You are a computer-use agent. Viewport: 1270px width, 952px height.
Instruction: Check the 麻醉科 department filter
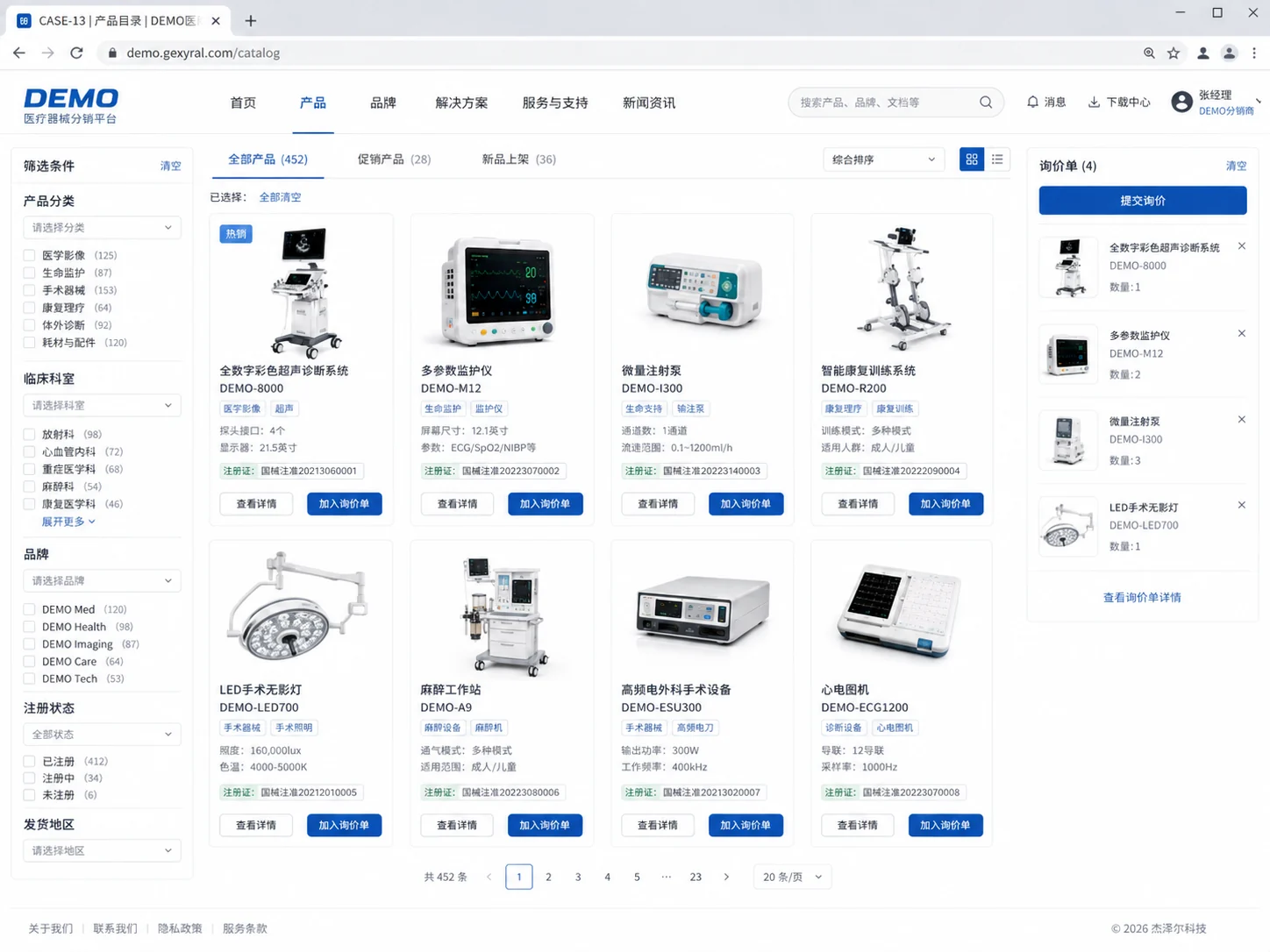click(29, 487)
